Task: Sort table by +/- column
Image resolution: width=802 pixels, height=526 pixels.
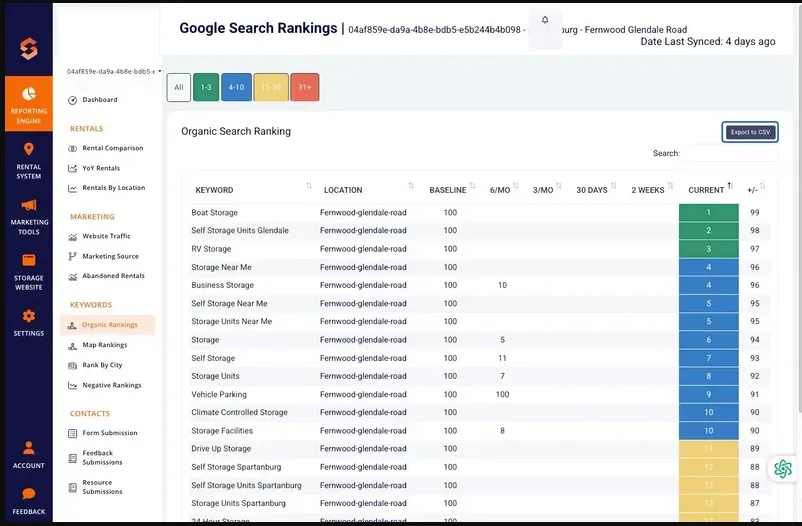Action: coord(763,186)
